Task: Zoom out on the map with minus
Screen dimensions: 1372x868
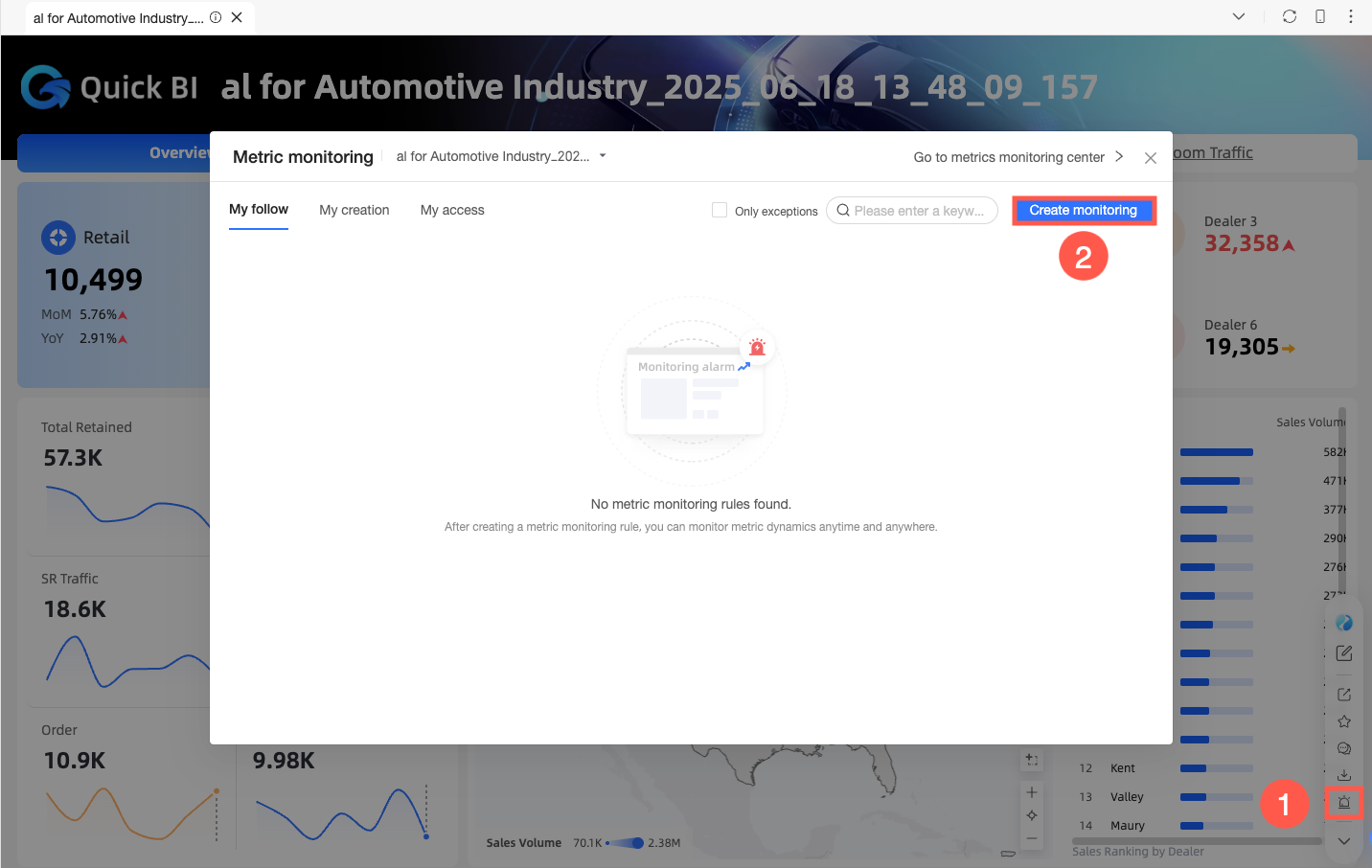Action: pyautogui.click(x=1032, y=838)
